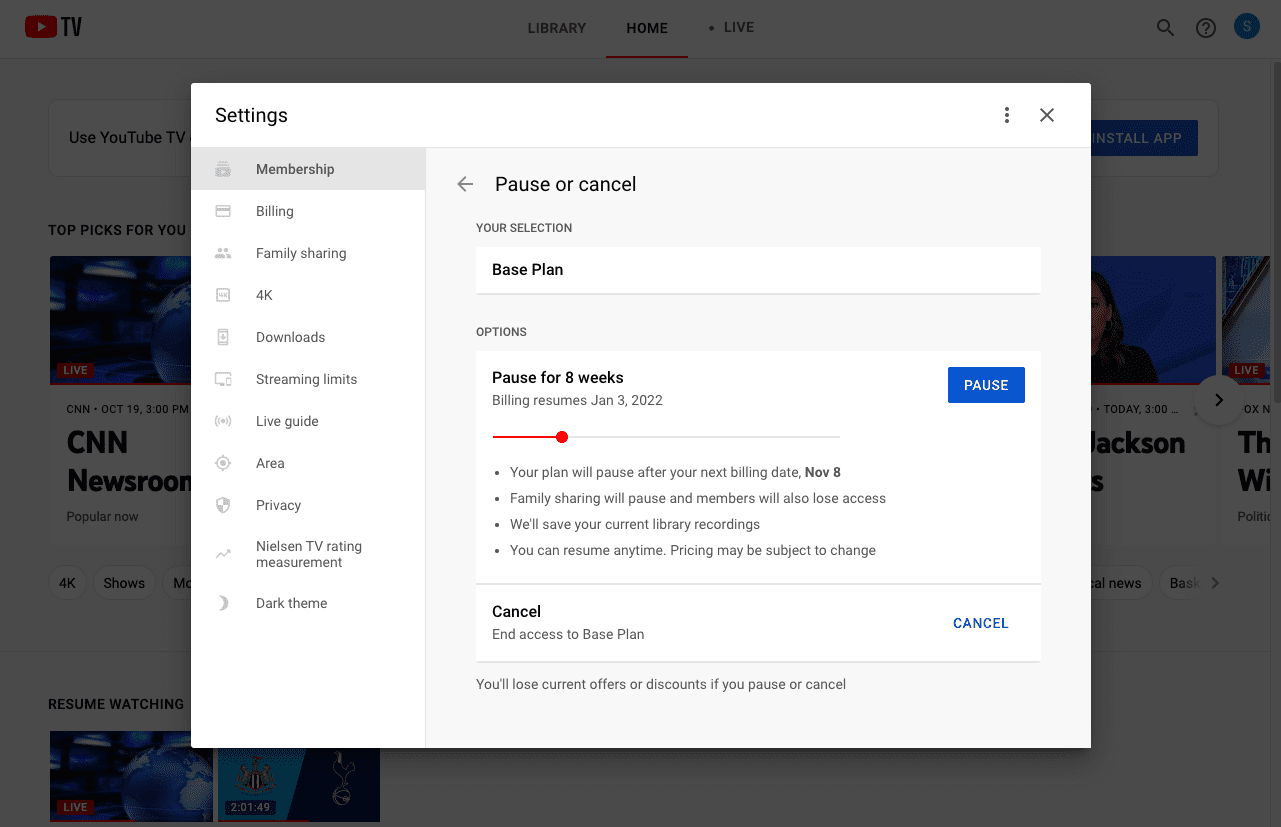Click the 'End access to Base Plan' text
This screenshot has width=1281, height=827.
pos(568,634)
